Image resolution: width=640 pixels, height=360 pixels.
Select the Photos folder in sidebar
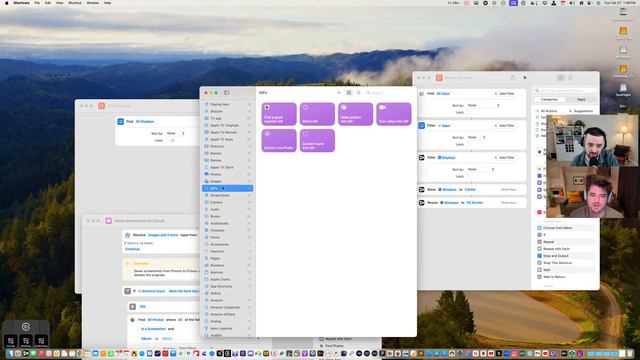tap(228, 174)
